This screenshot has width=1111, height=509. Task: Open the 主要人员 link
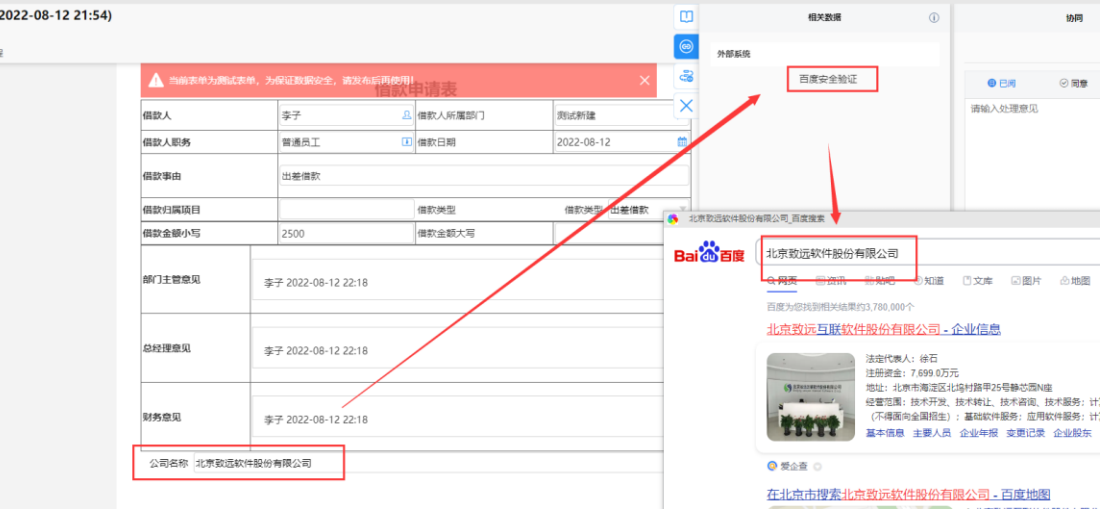[932, 433]
